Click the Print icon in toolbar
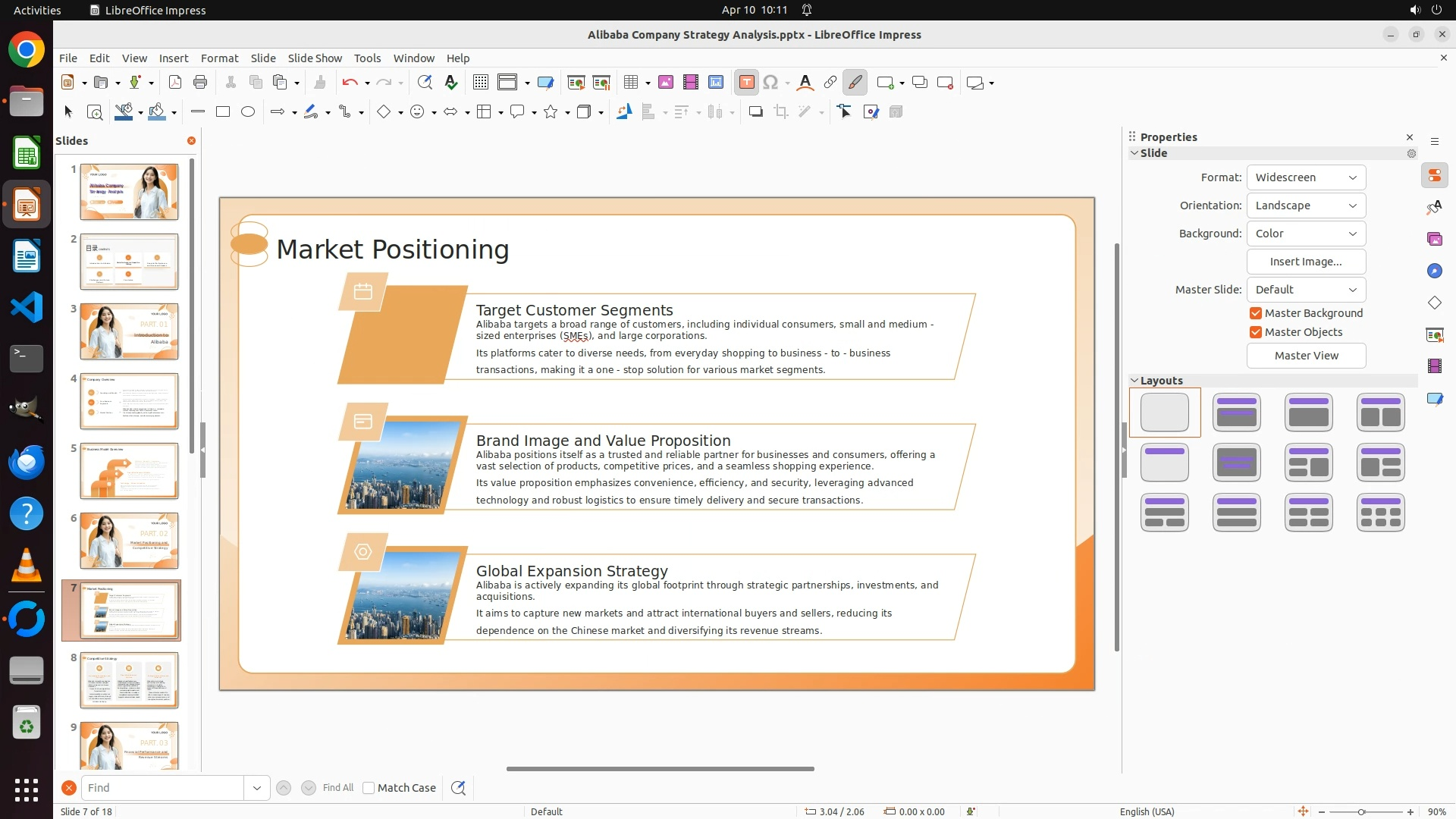Viewport: 1456px width, 819px height. tap(200, 83)
